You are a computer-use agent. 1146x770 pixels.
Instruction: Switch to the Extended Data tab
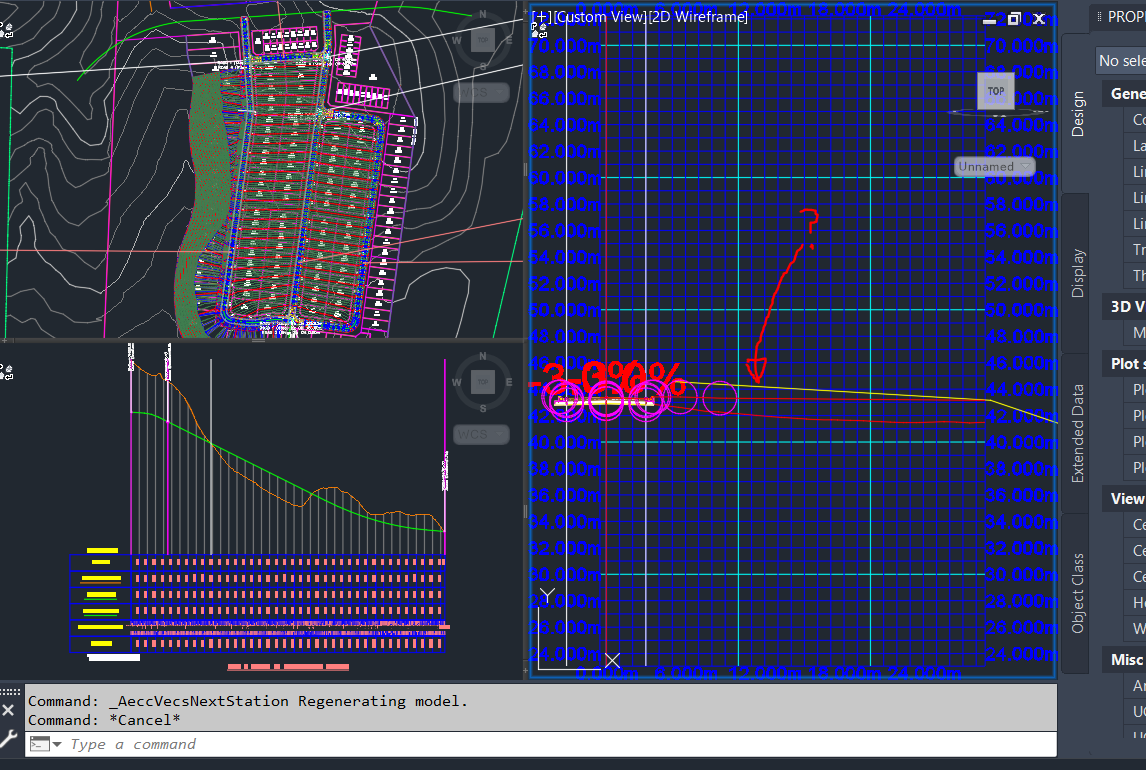pyautogui.click(x=1077, y=430)
